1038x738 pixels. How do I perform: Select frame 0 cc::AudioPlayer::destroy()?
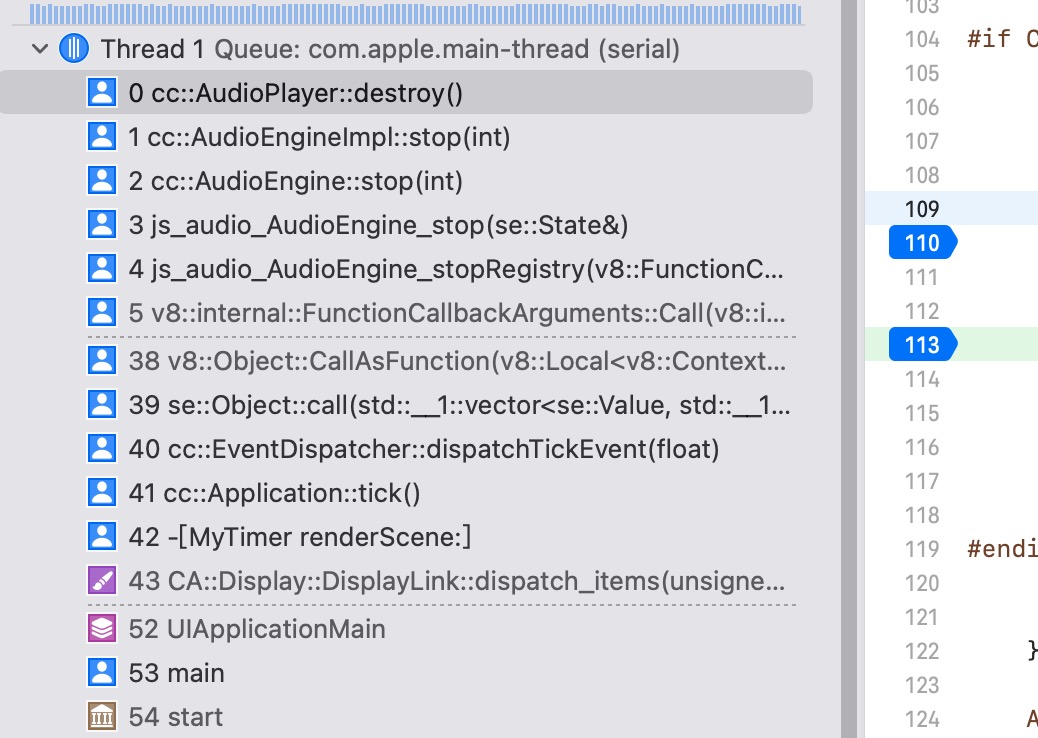coord(296,93)
